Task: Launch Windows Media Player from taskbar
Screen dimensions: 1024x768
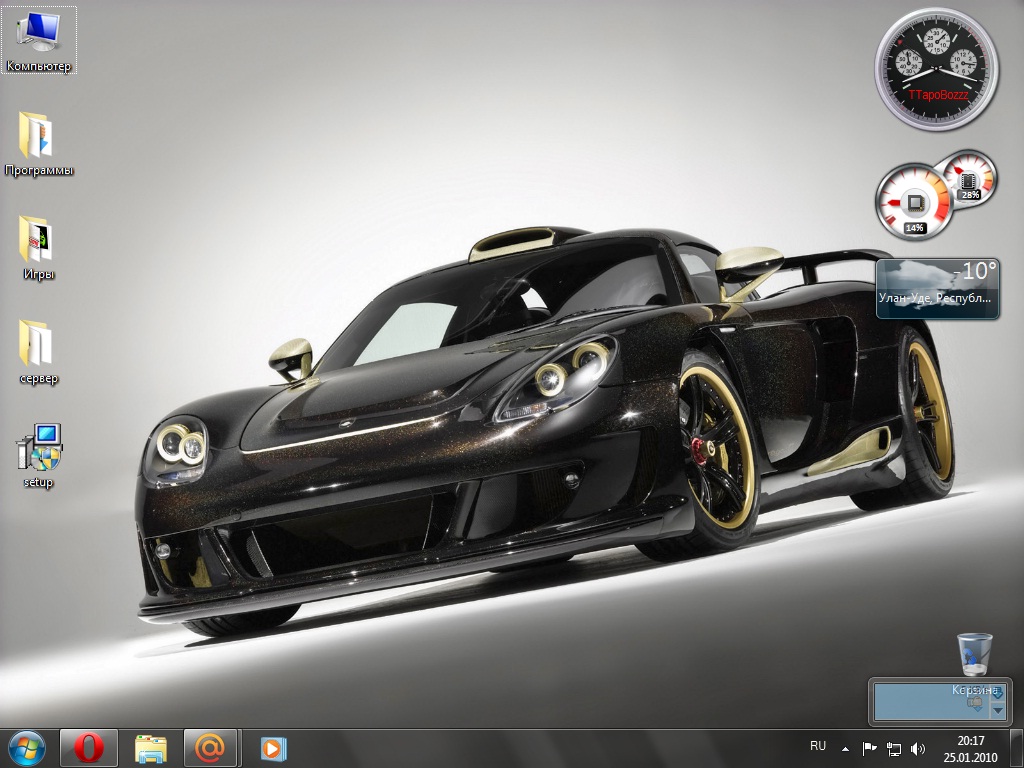Action: tap(273, 747)
